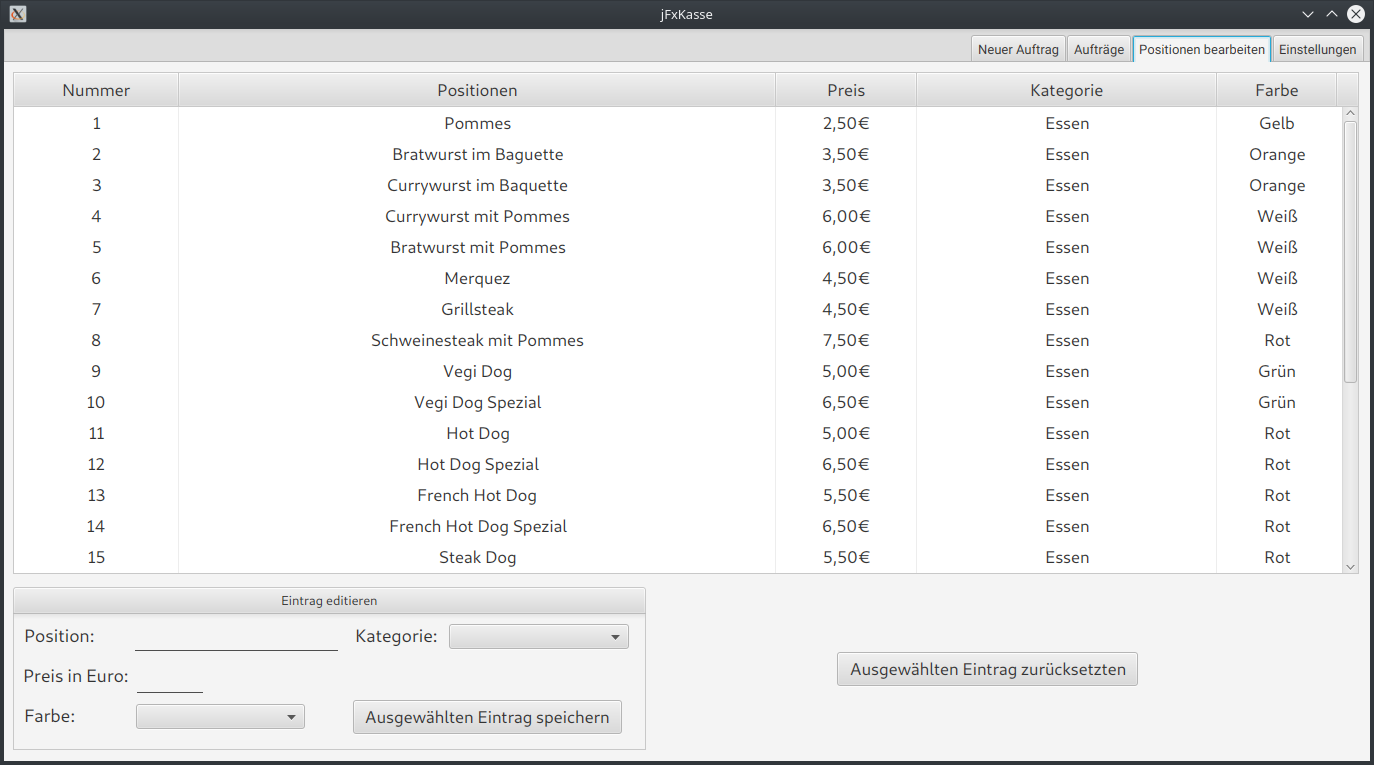Click the scrollbar down arrow in table

click(x=1350, y=566)
